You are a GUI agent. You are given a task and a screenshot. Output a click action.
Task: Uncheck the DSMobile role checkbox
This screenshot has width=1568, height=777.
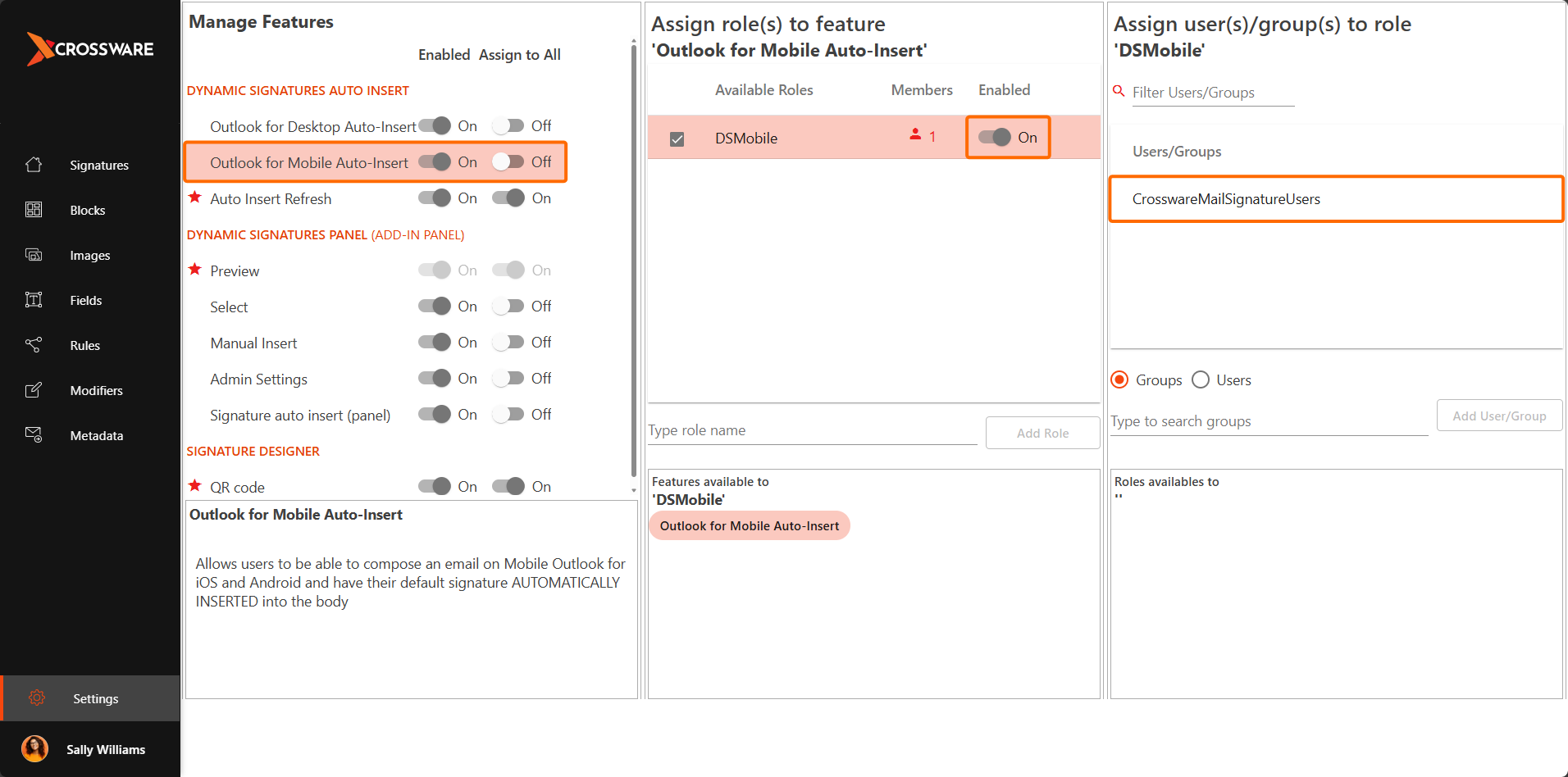click(677, 139)
